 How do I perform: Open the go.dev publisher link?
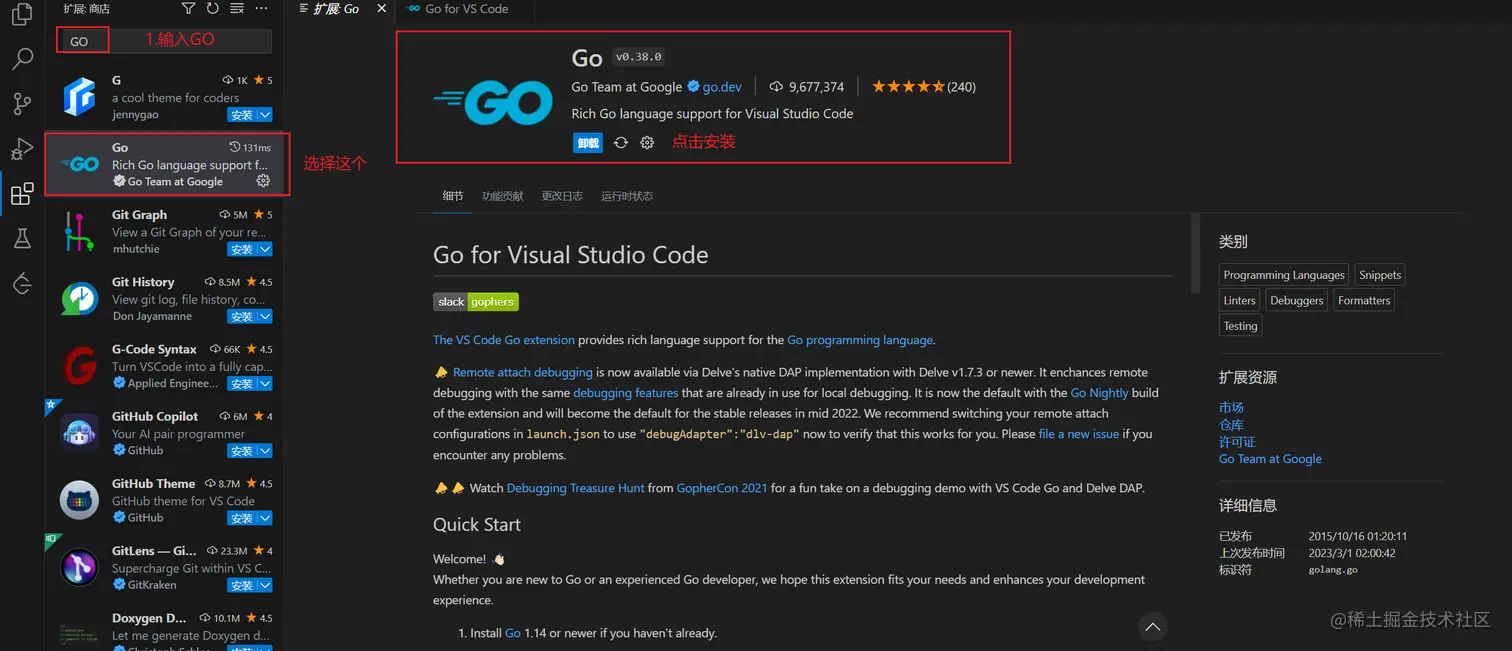pos(722,87)
